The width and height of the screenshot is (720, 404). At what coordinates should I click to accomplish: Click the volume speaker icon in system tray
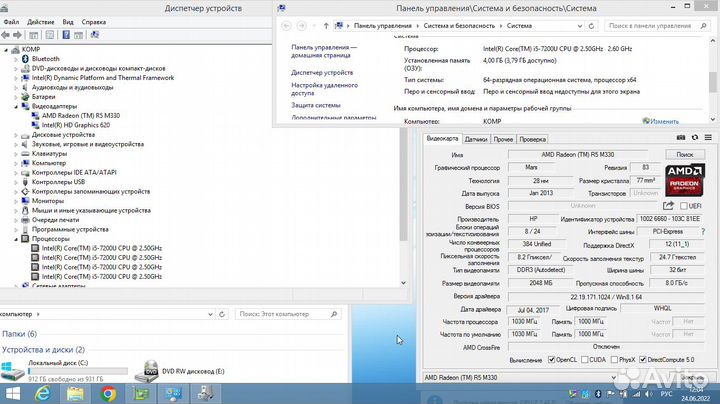[x=648, y=394]
